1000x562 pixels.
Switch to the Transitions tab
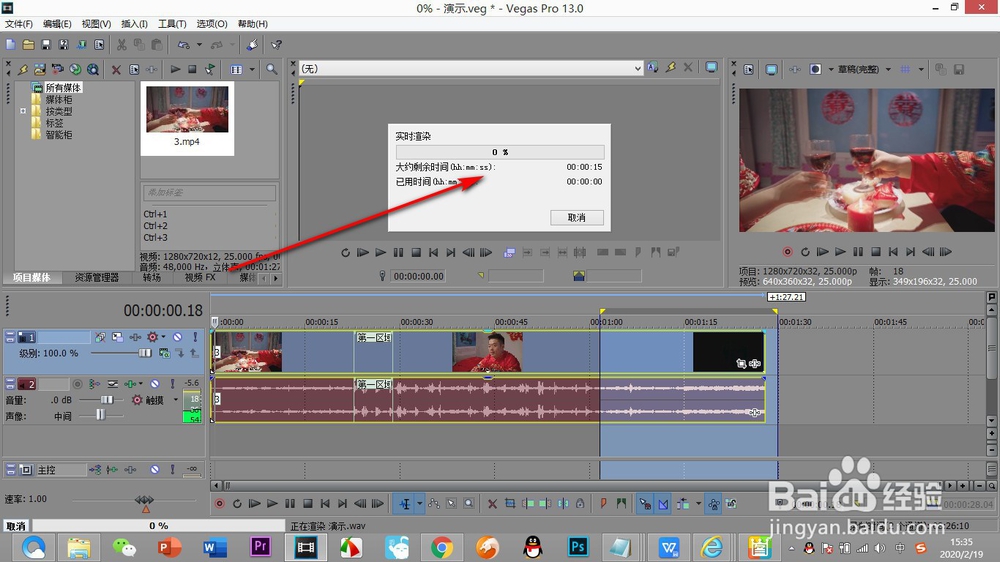[152, 277]
